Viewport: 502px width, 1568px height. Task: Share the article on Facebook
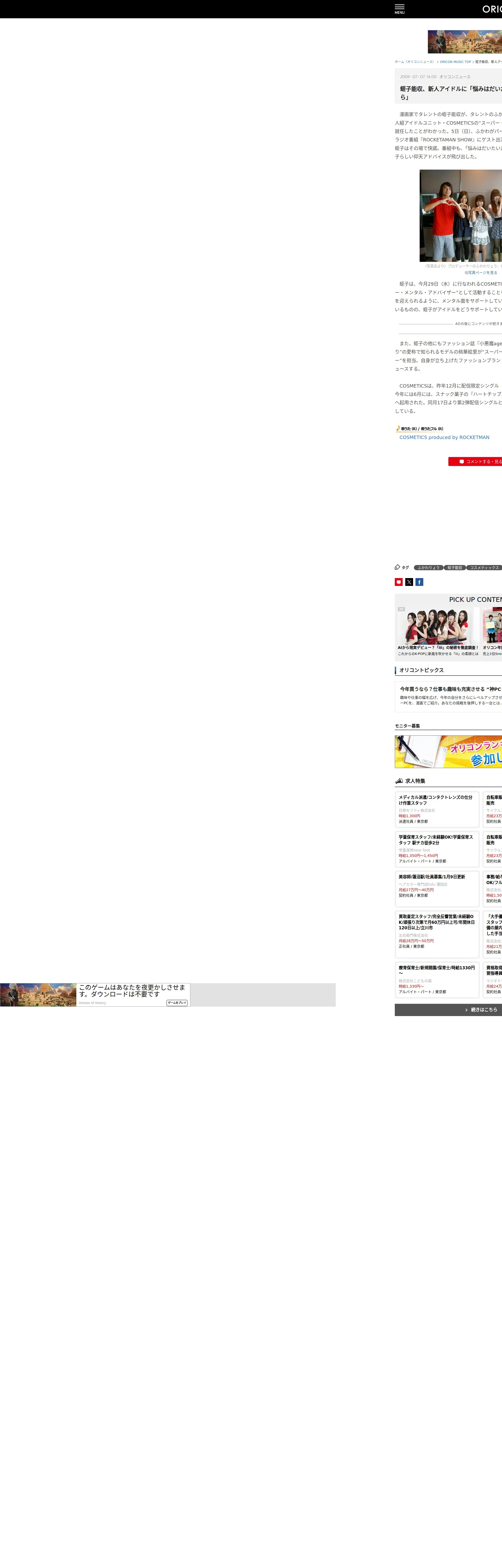419,582
